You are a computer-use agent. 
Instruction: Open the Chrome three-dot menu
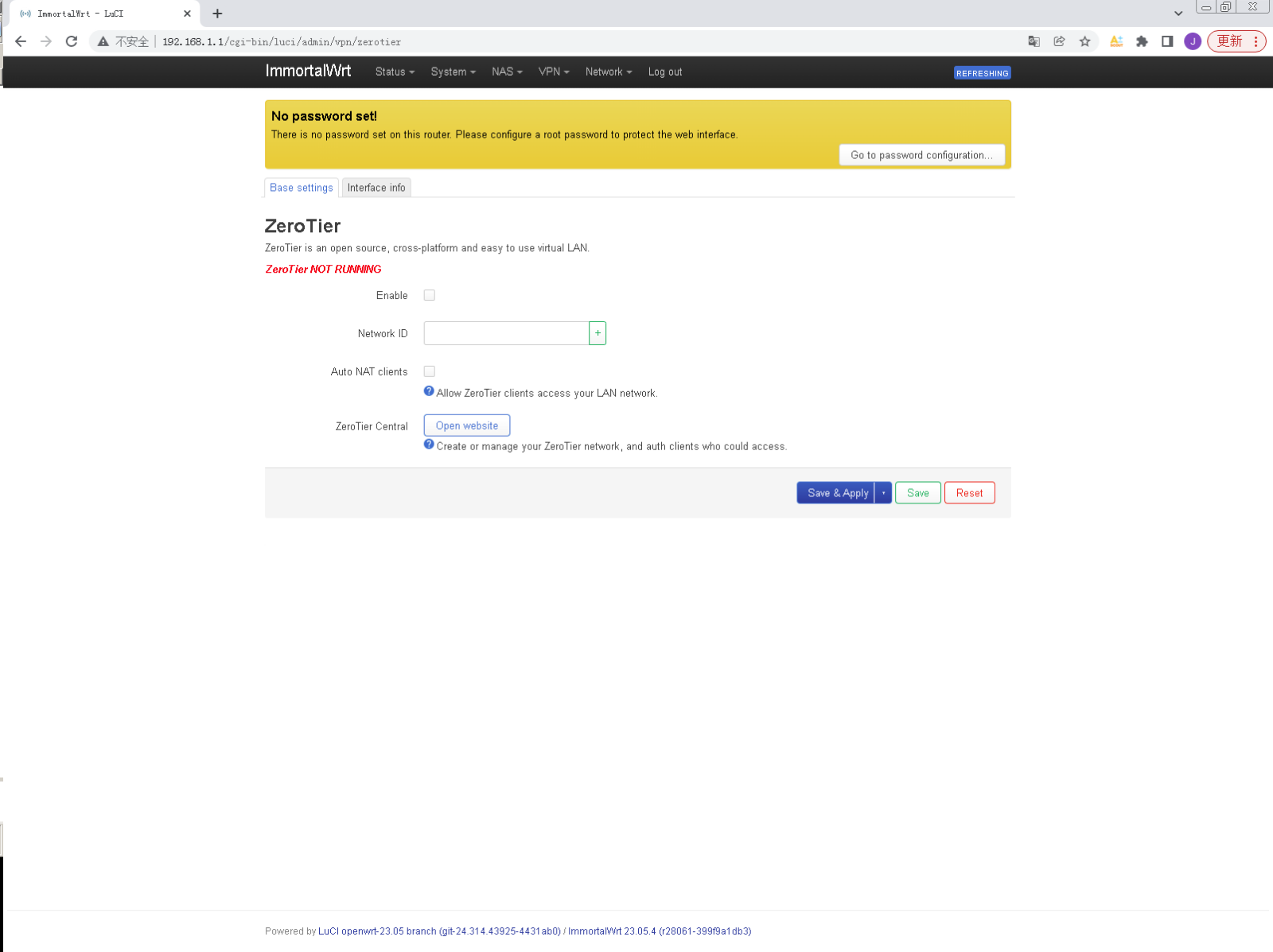point(1255,41)
